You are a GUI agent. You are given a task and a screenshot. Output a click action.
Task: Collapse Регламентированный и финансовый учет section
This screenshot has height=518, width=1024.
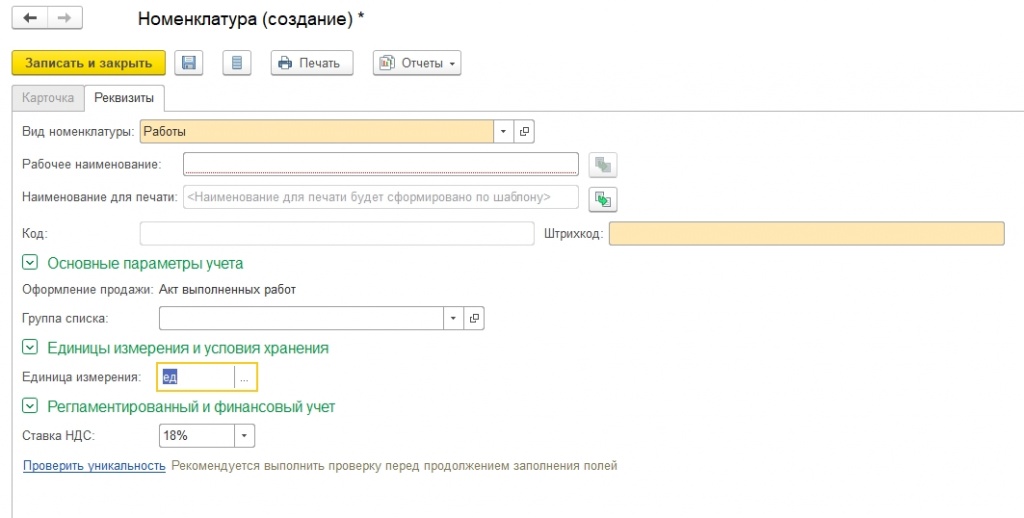(x=30, y=407)
